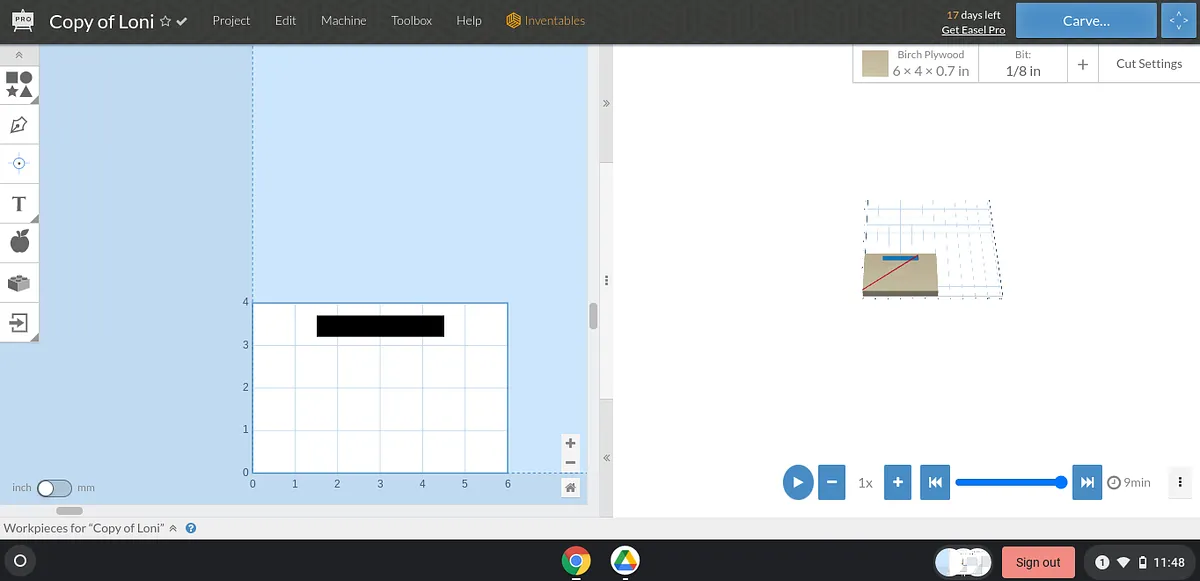Viewport: 1200px width, 581px height.
Task: Play the carve simulation
Action: pos(797,482)
